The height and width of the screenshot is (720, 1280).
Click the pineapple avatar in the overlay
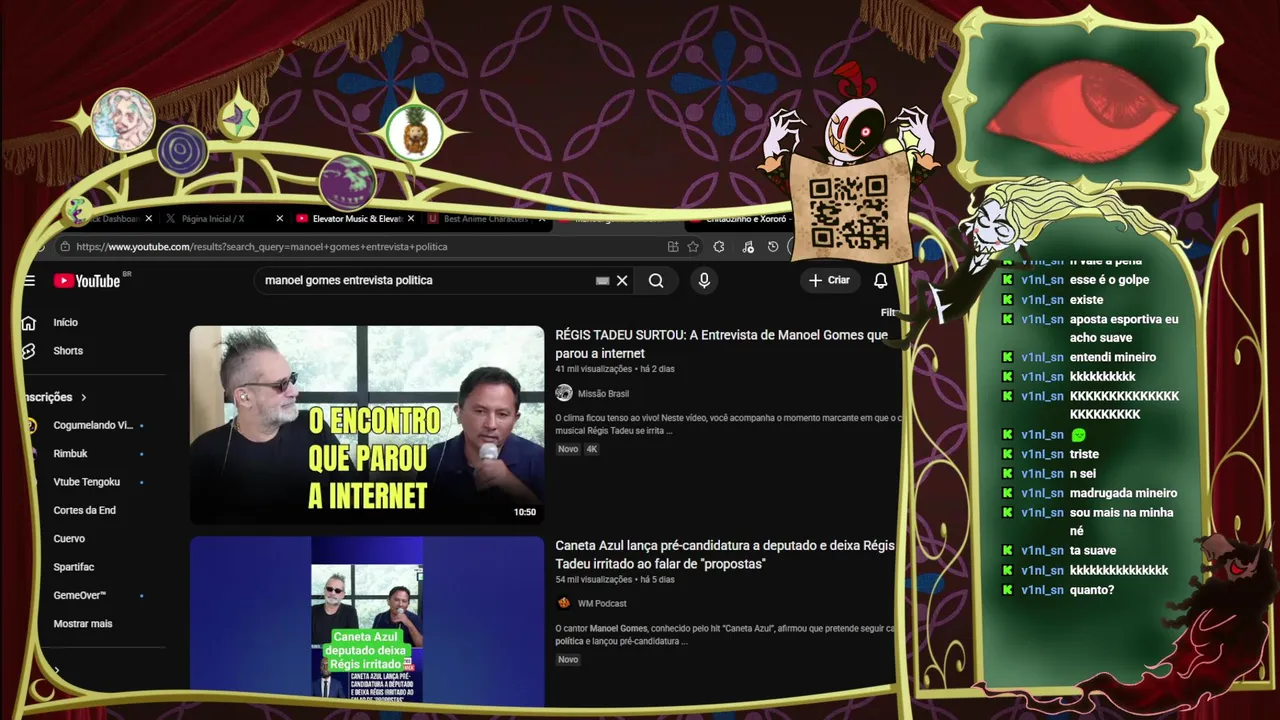pos(414,132)
